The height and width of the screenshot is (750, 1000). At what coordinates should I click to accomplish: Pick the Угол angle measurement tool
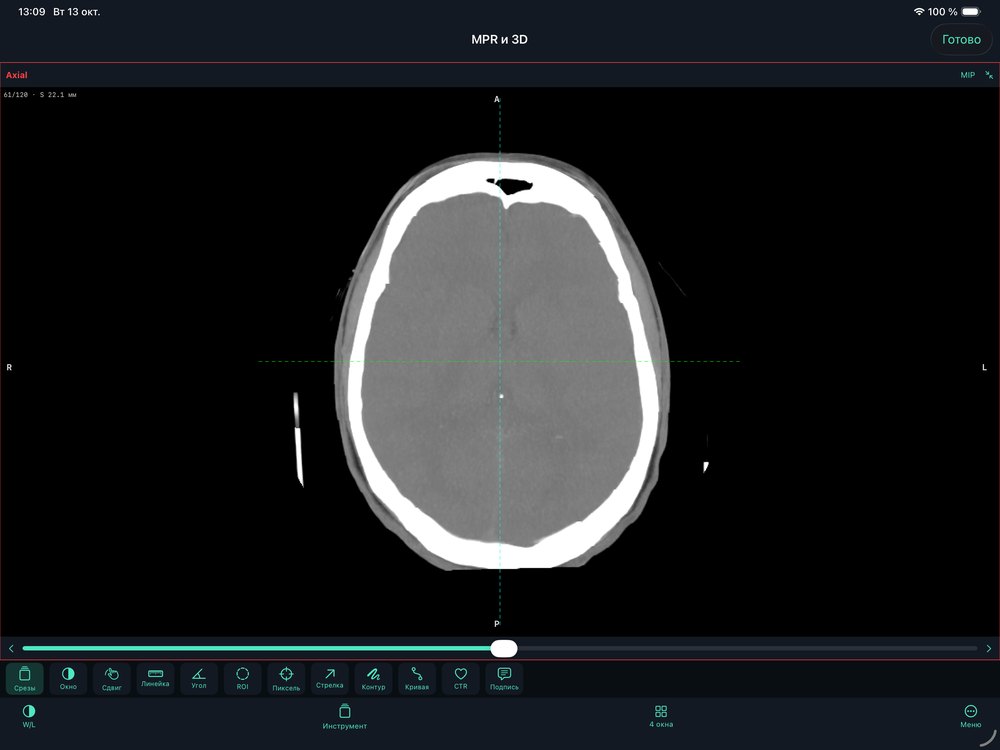pos(199,678)
